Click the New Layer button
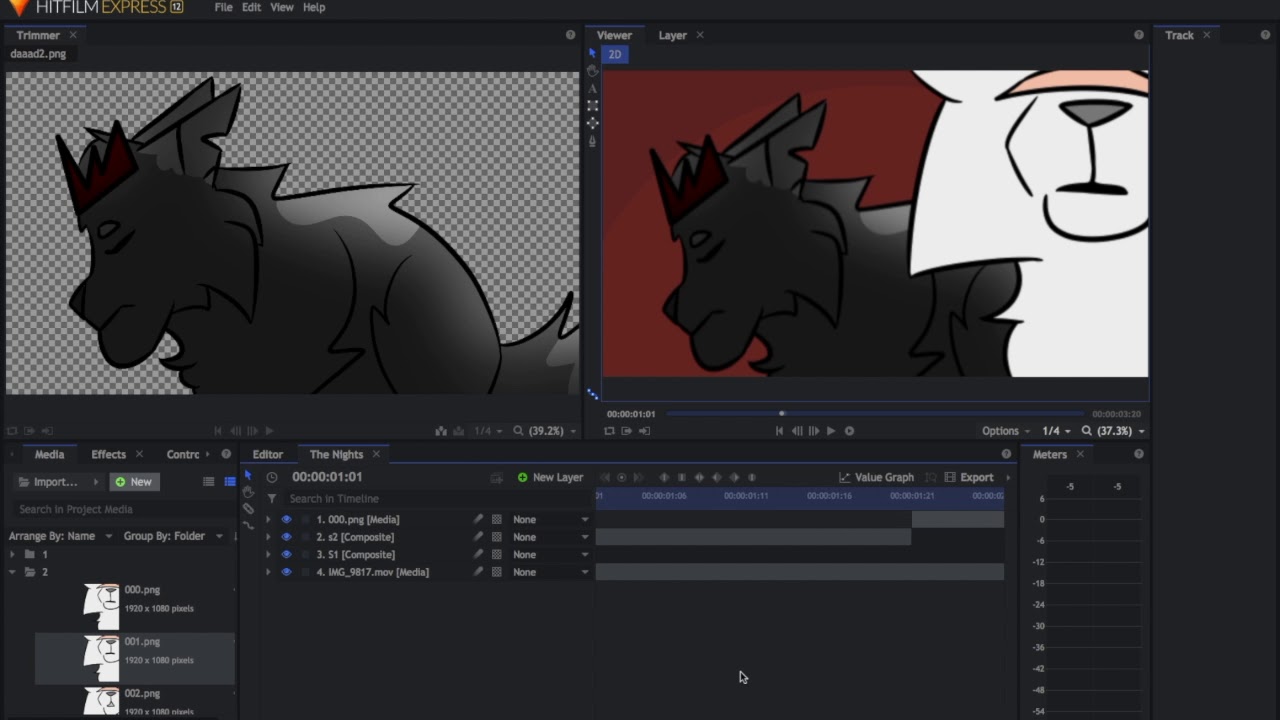This screenshot has width=1280, height=720. tap(550, 477)
